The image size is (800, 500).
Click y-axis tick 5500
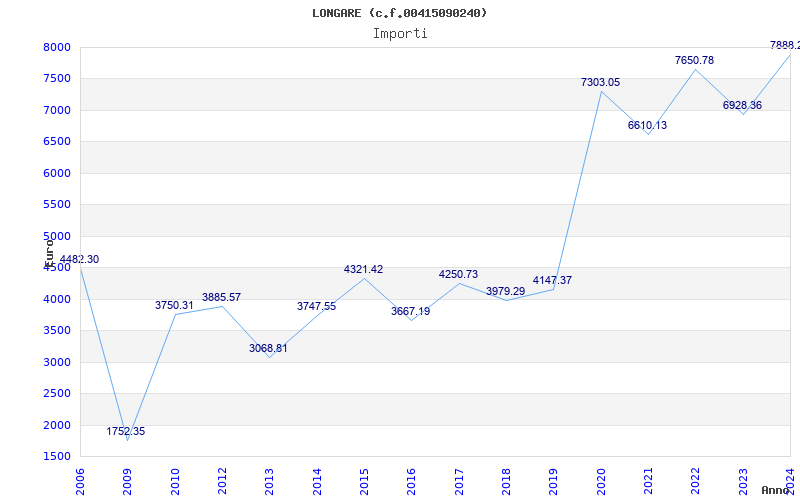(x=57, y=205)
